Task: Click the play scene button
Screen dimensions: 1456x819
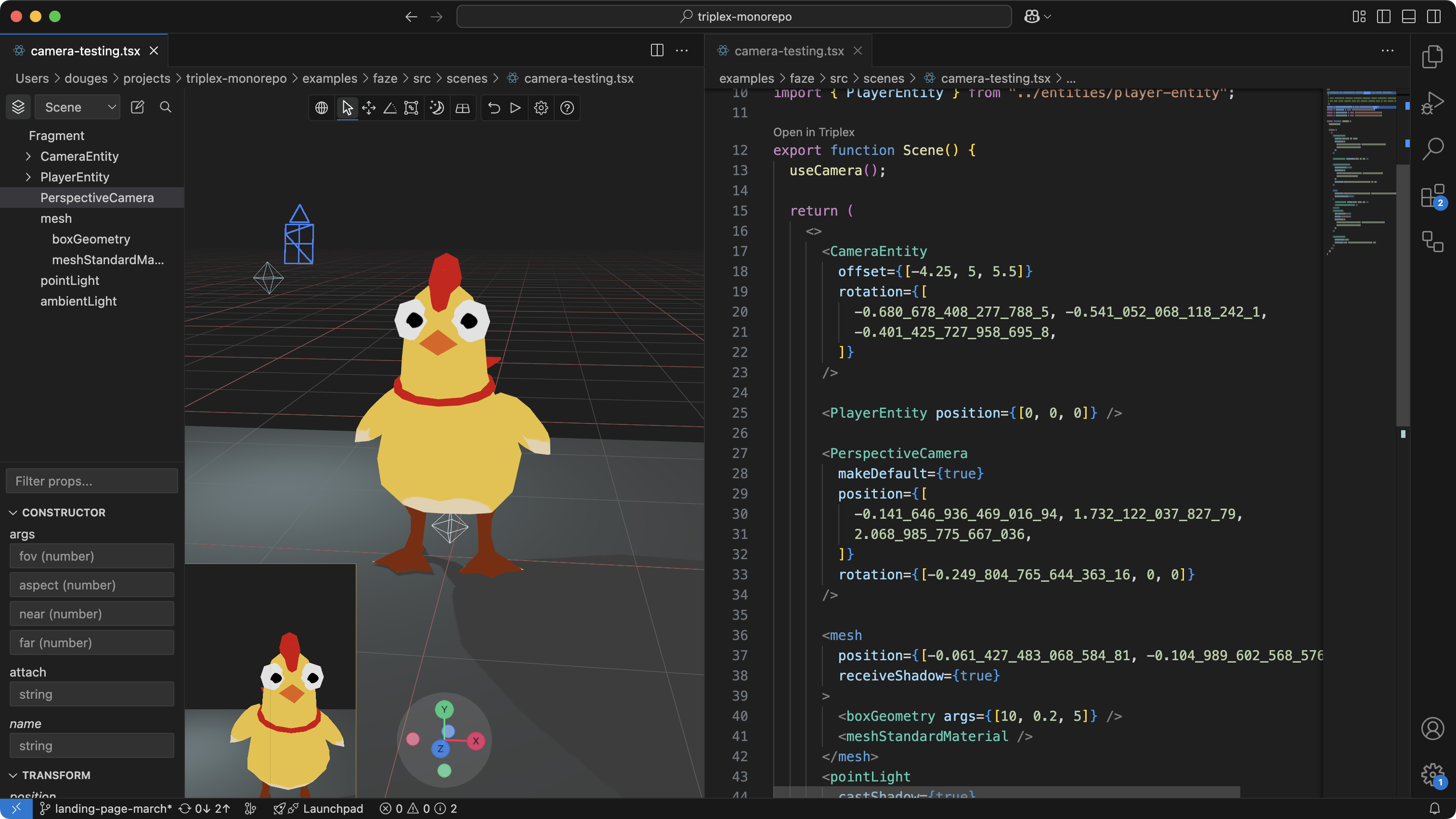Action: click(515, 107)
